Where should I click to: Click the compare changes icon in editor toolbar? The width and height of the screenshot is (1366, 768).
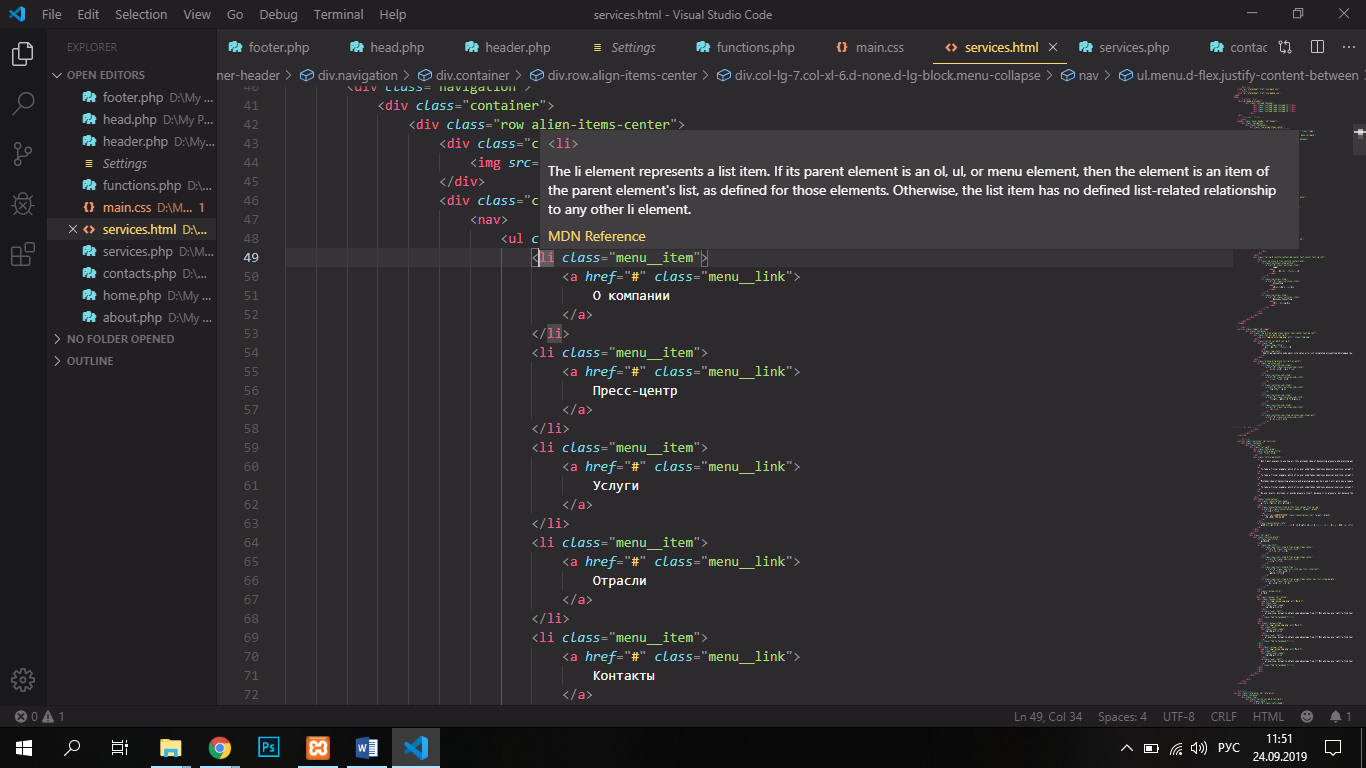[1285, 47]
